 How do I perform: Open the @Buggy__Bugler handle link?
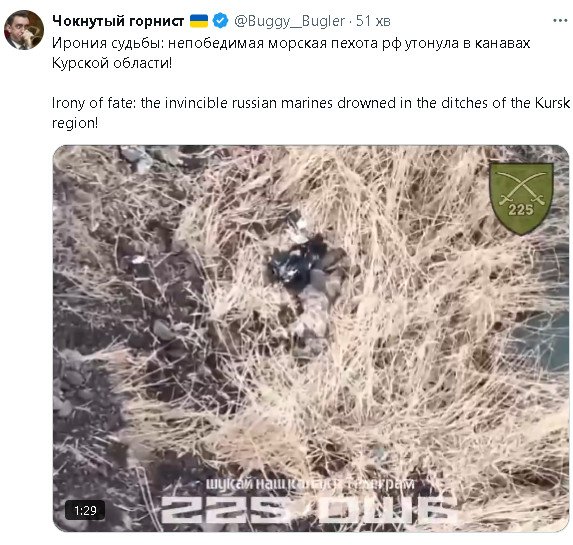coord(289,21)
